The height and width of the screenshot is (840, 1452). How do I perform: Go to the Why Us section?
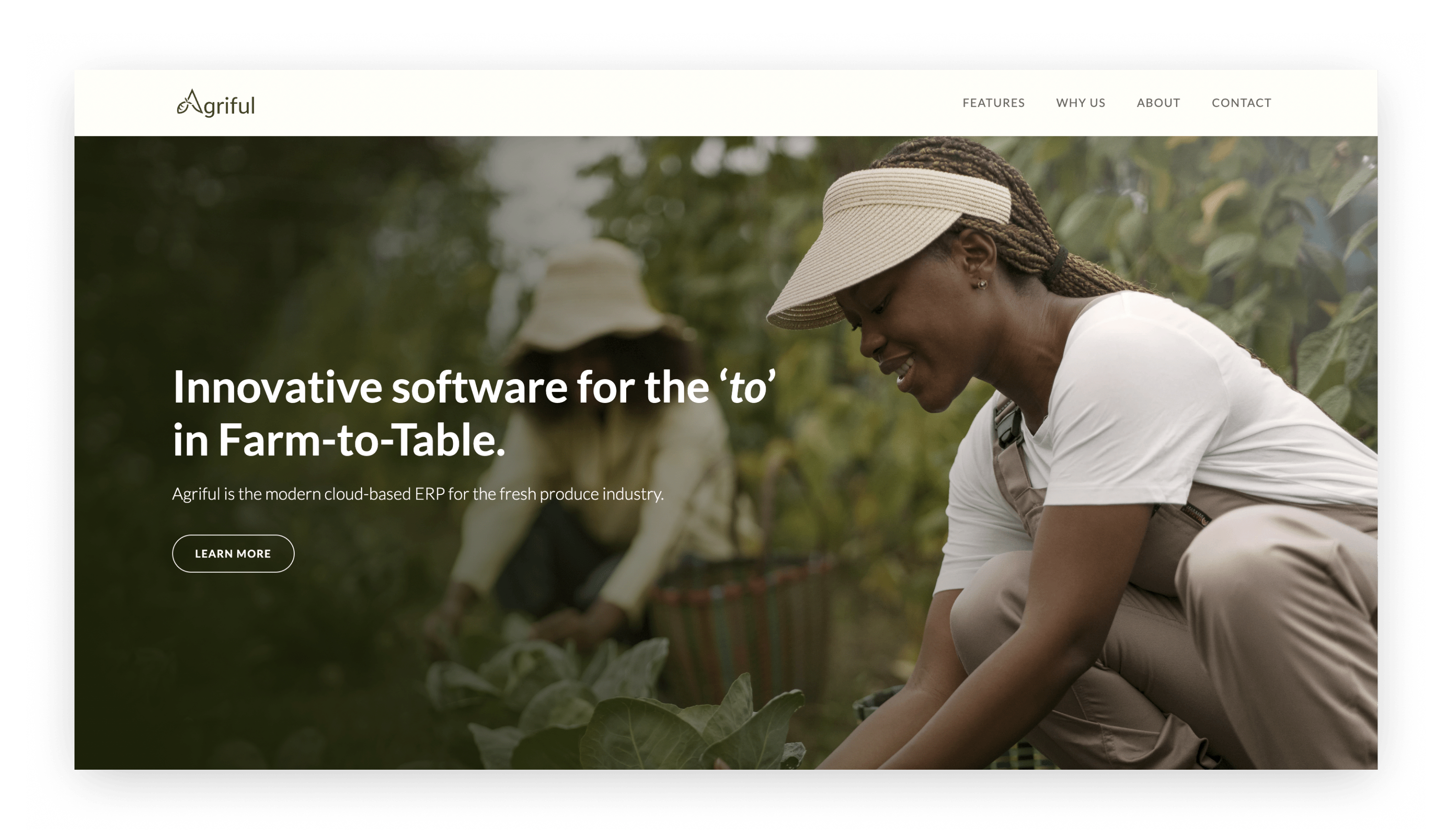(x=1080, y=103)
